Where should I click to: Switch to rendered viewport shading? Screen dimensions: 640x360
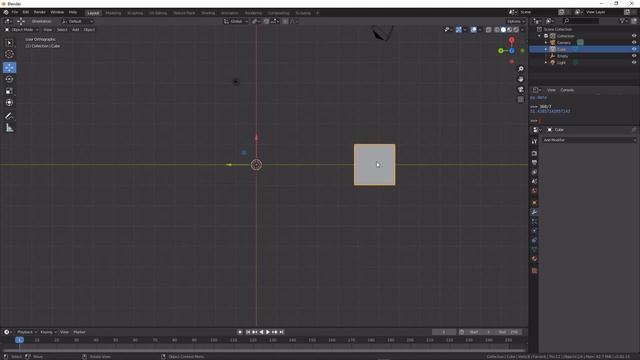point(516,29)
